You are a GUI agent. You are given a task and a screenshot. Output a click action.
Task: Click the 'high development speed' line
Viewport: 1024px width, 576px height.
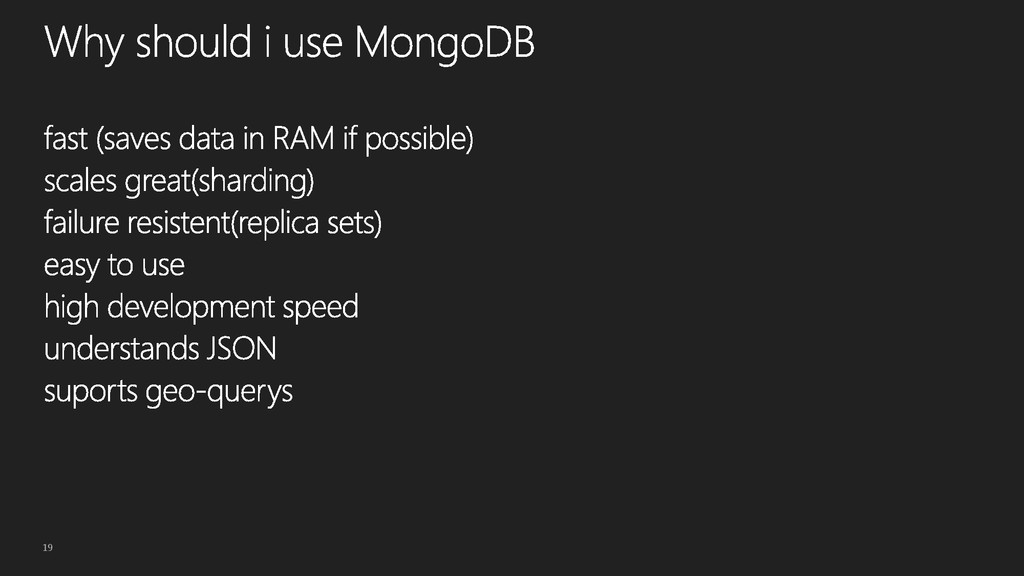201,307
